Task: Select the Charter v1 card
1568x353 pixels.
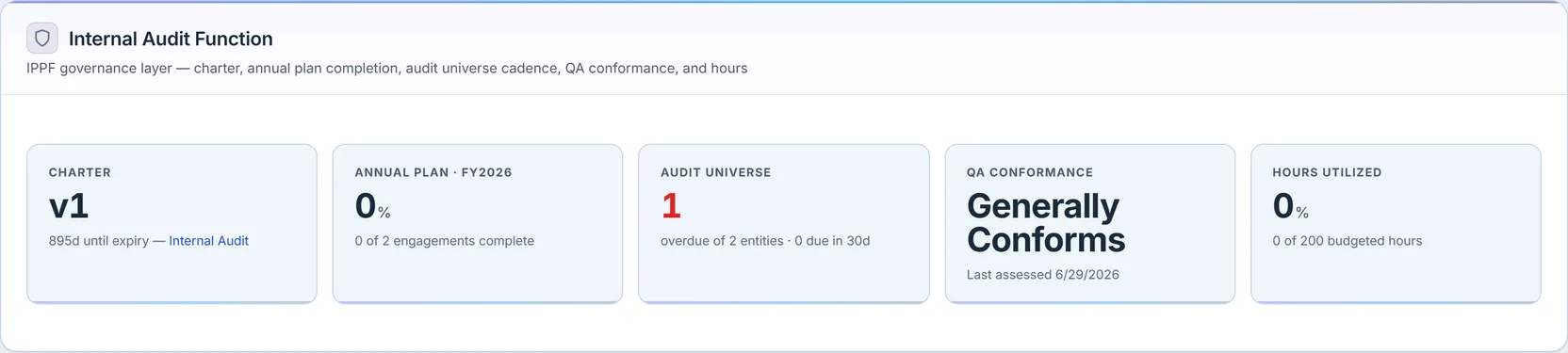Action: [x=171, y=224]
